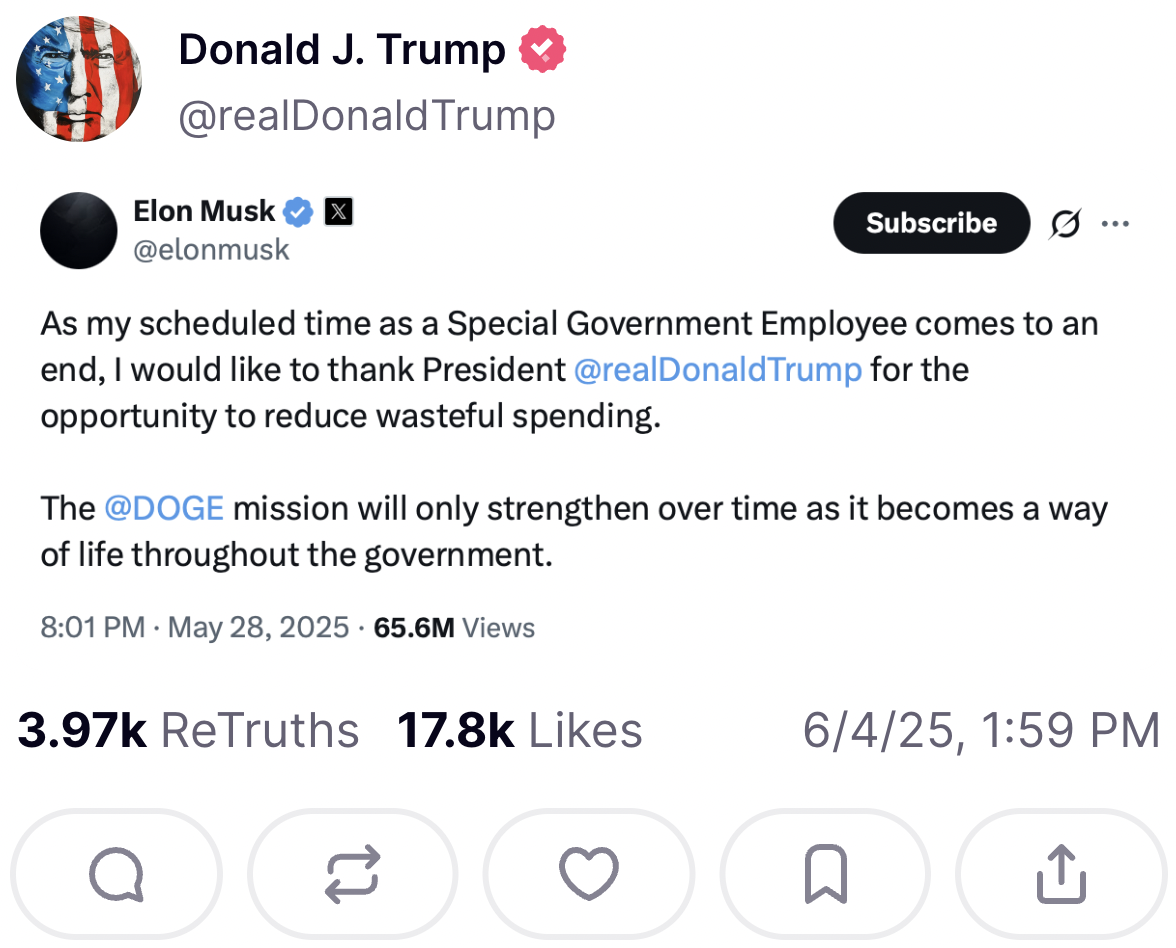
Task: Click the X affiliation badge
Action: (x=339, y=211)
